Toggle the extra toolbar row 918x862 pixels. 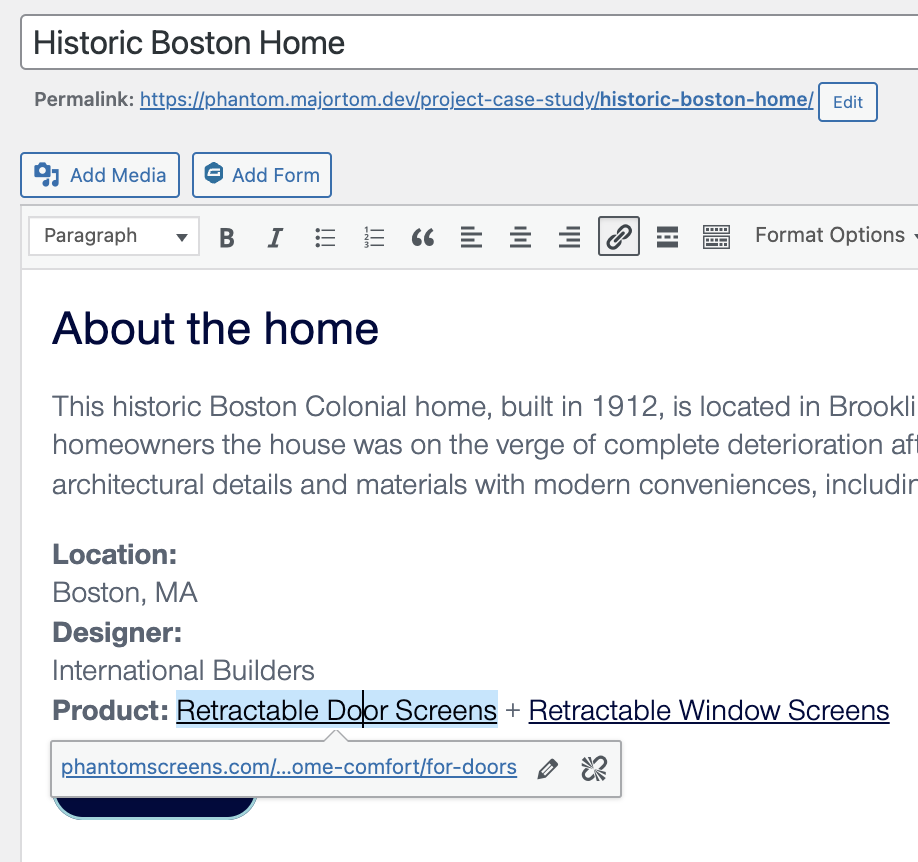pyautogui.click(x=717, y=237)
